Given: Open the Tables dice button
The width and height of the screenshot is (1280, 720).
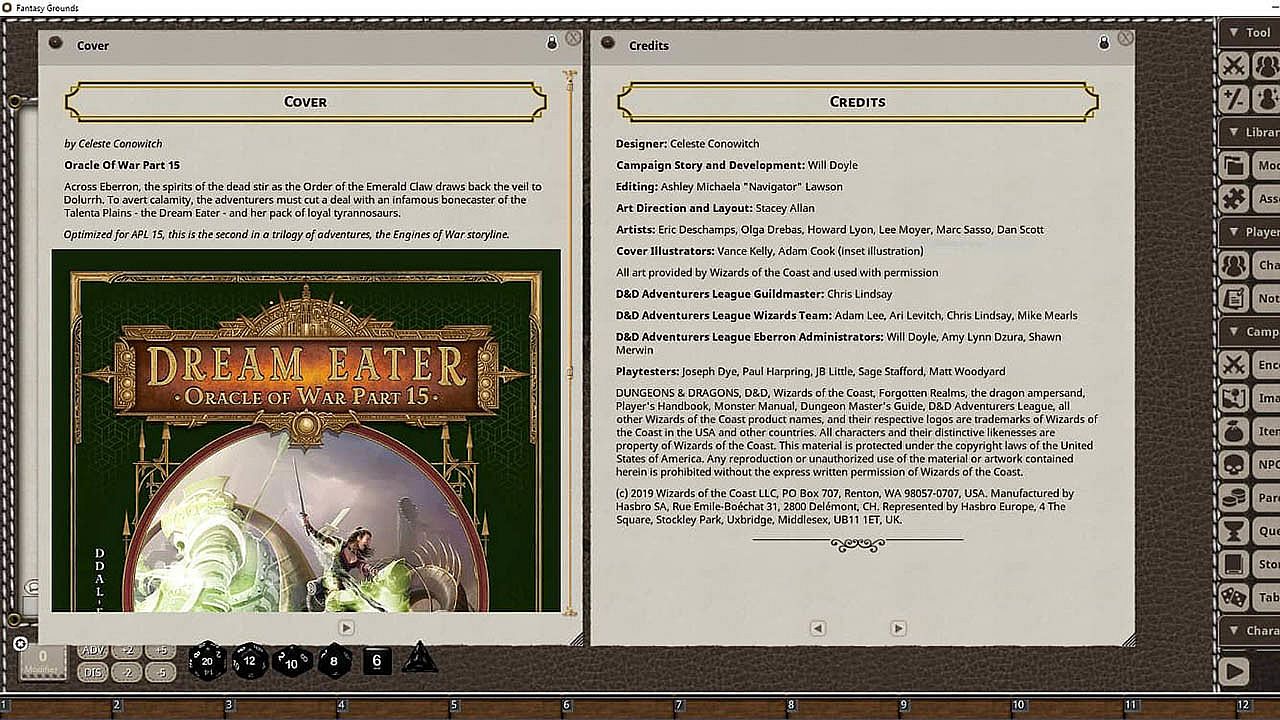Looking at the screenshot, I should coord(1250,597).
